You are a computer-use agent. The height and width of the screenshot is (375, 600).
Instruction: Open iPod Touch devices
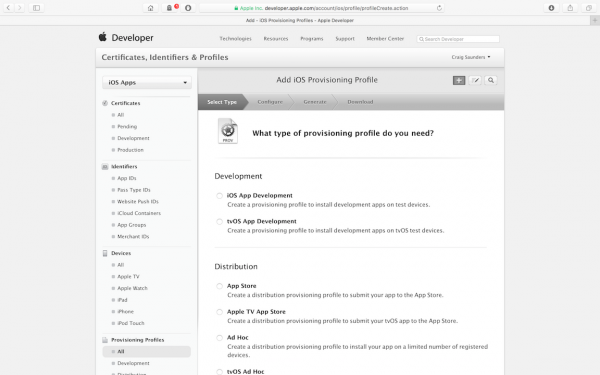131,323
